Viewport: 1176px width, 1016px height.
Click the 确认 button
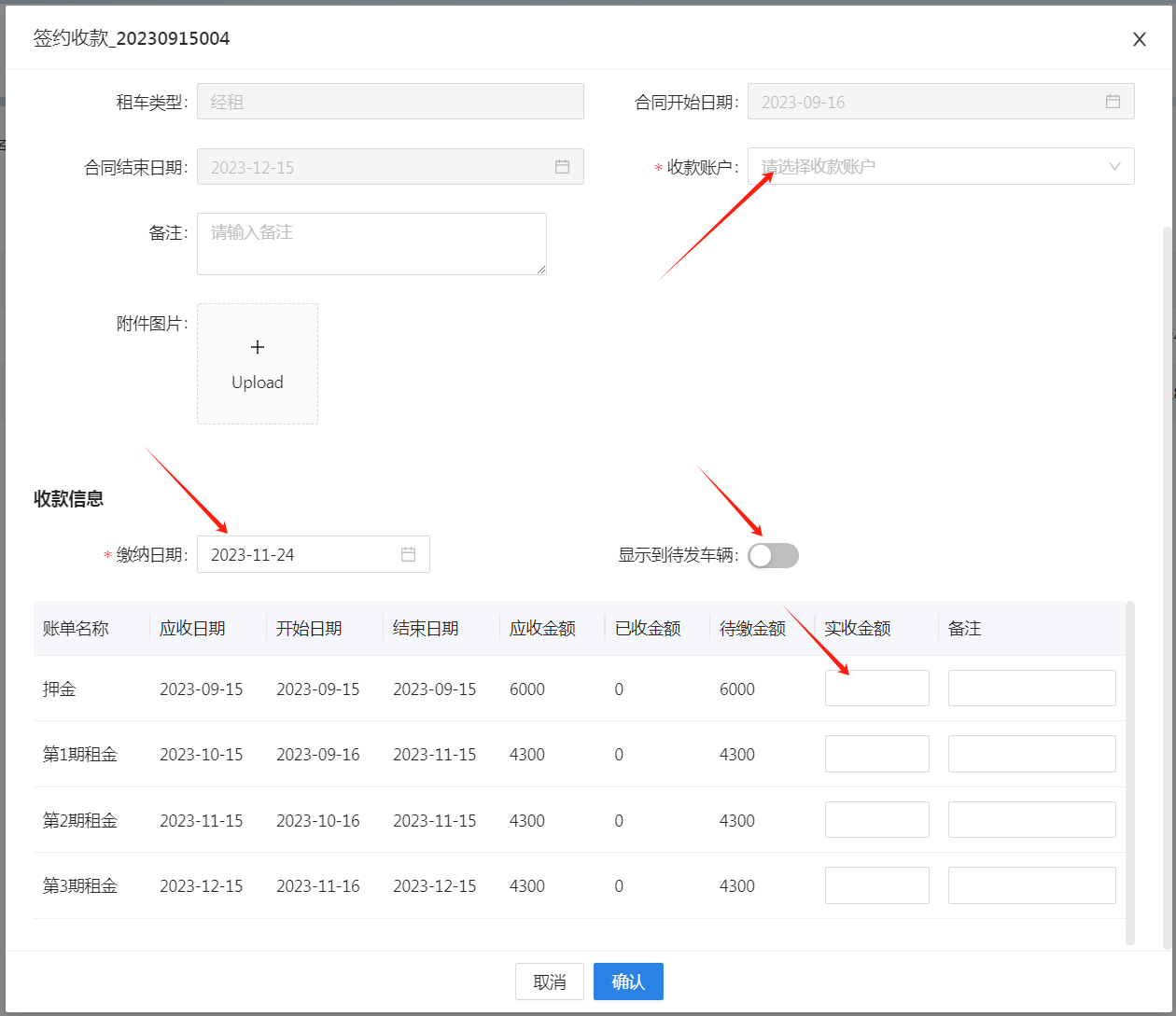point(628,981)
